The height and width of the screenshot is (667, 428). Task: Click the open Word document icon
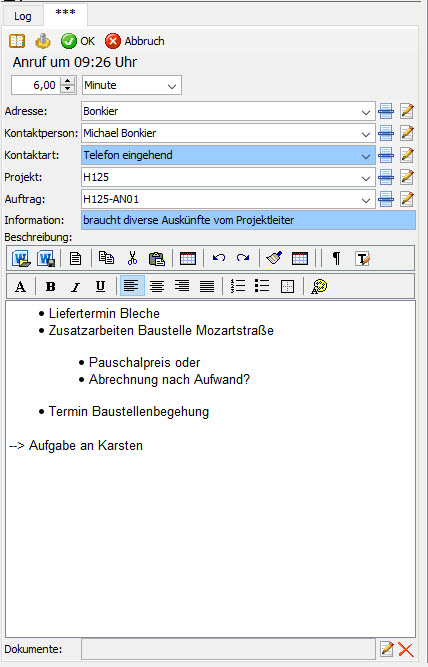[x=21, y=258]
